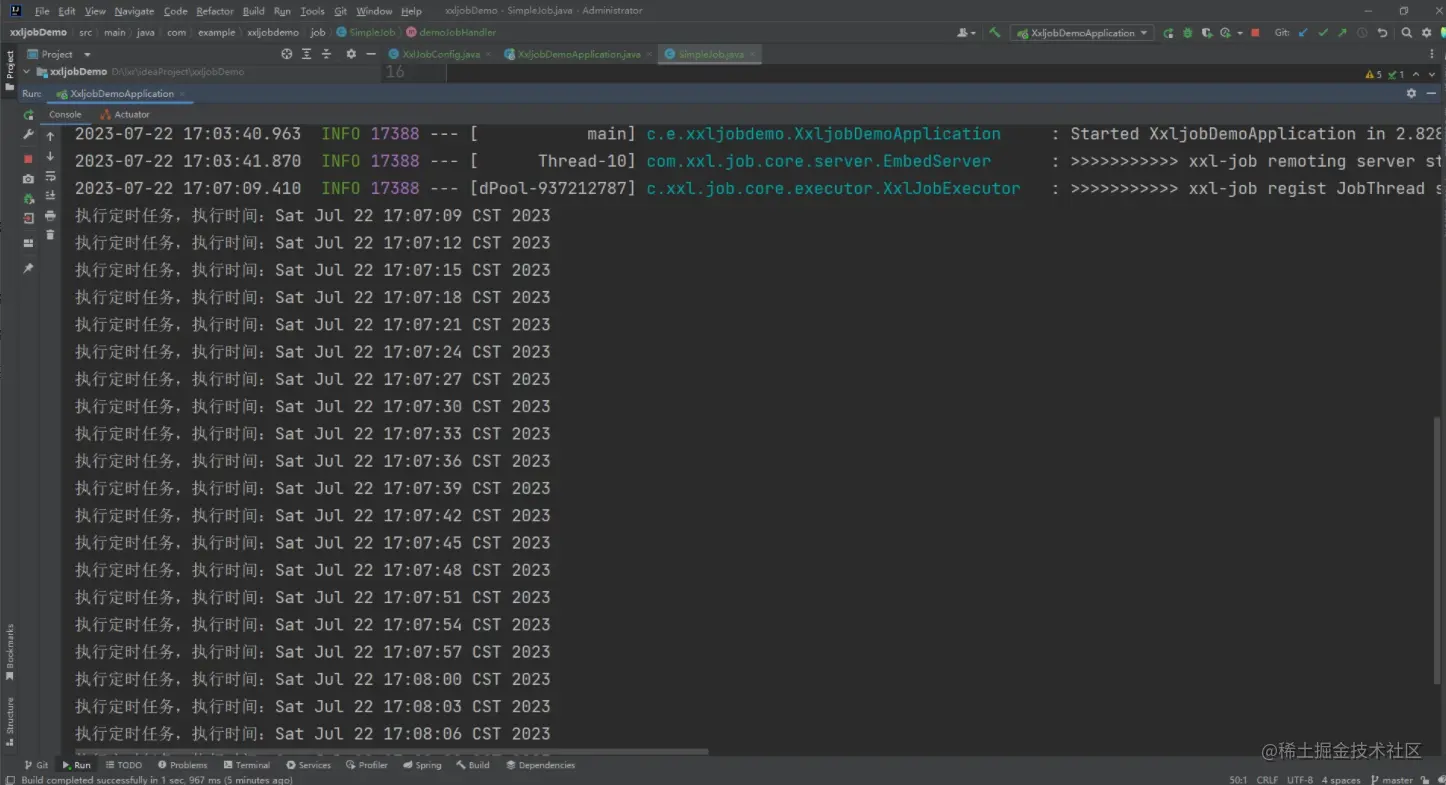Open the Navigate menu

pyautogui.click(x=134, y=11)
